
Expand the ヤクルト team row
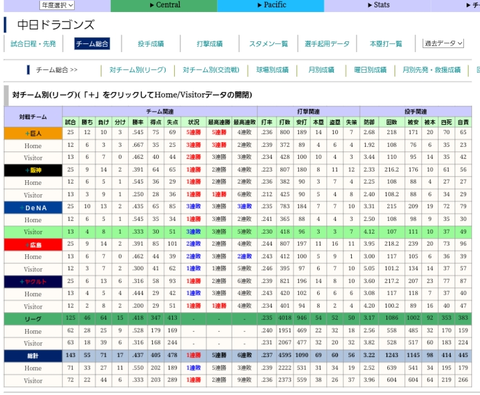(22, 282)
